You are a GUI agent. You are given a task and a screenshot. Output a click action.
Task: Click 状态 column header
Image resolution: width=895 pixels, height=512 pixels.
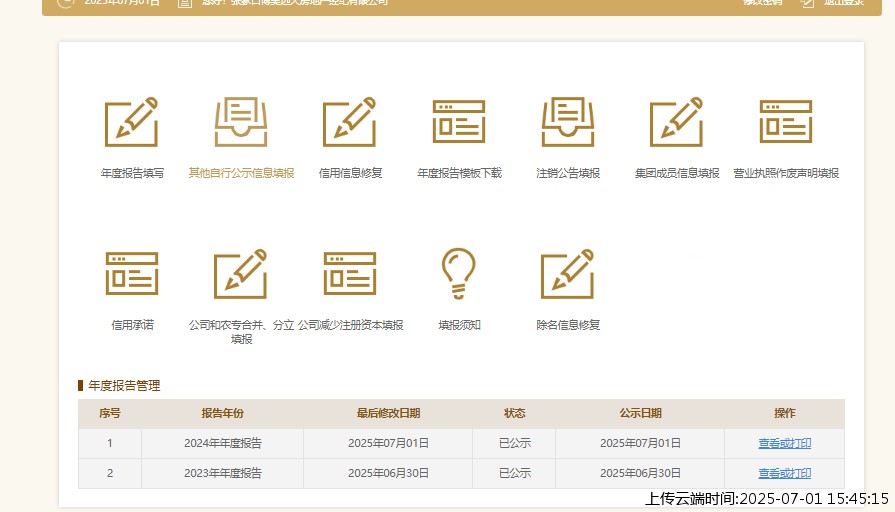pyautogui.click(x=514, y=413)
